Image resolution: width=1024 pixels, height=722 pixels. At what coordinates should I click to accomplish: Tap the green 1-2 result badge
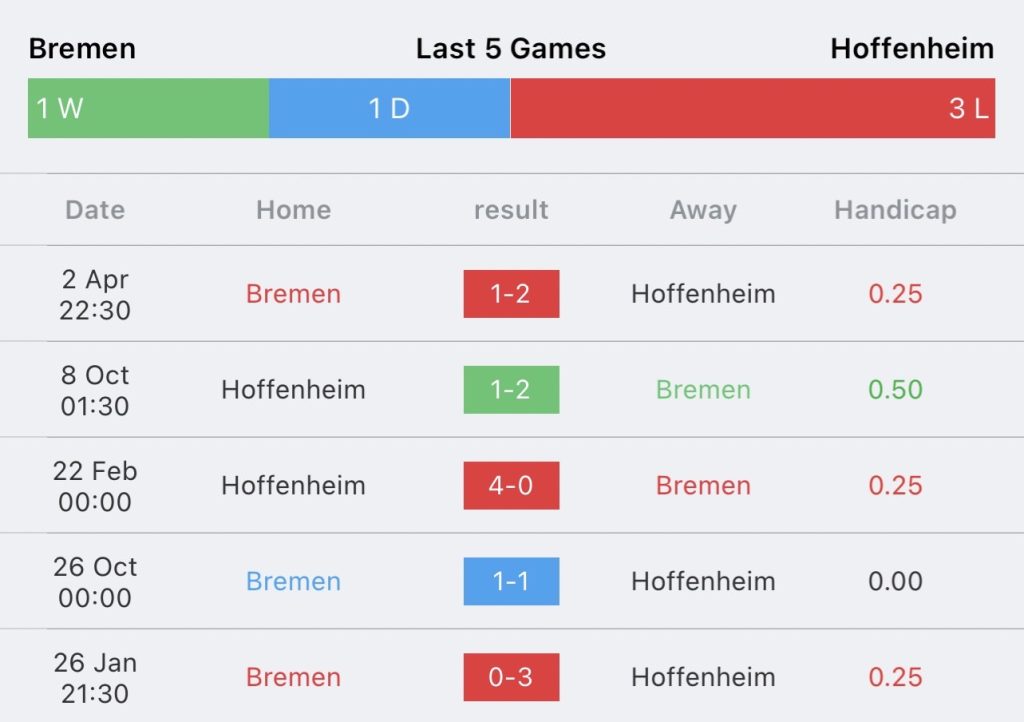click(511, 390)
